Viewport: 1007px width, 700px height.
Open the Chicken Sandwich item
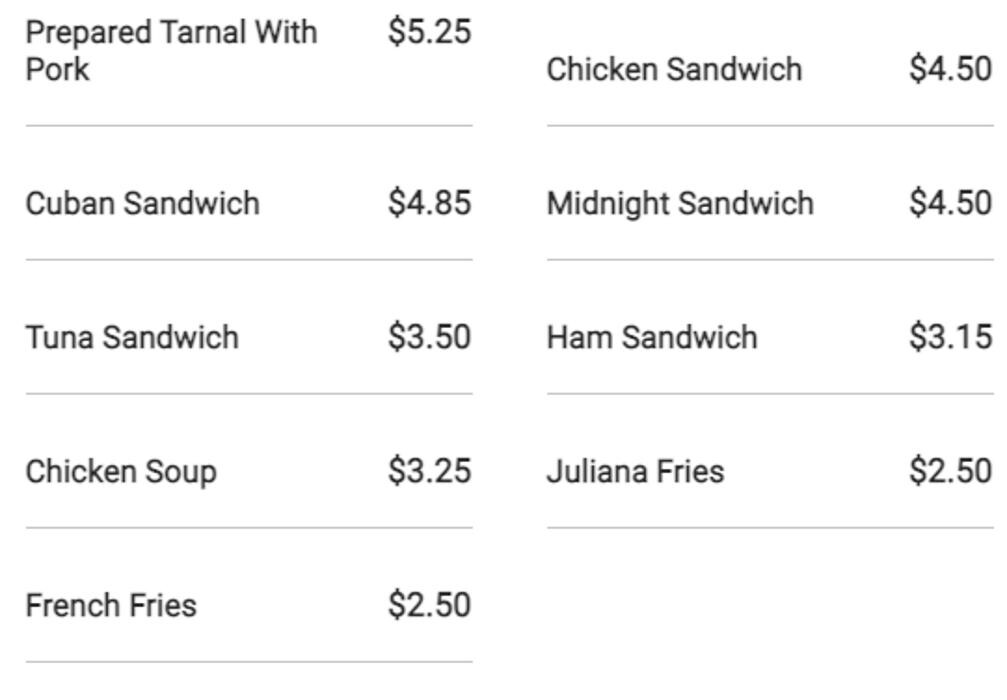click(674, 70)
